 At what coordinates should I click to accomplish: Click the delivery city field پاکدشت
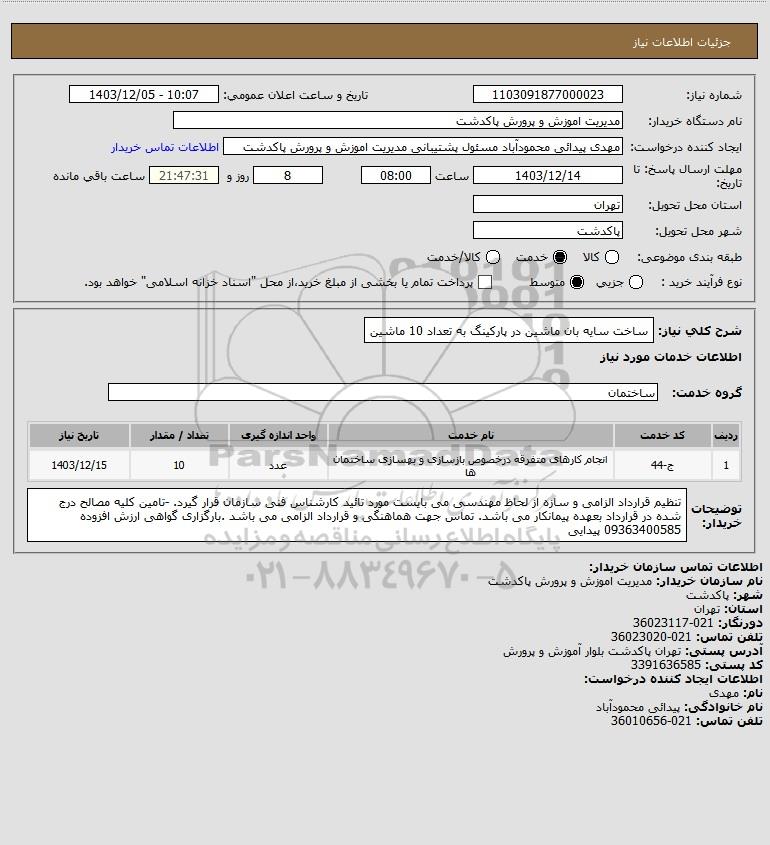(x=547, y=230)
